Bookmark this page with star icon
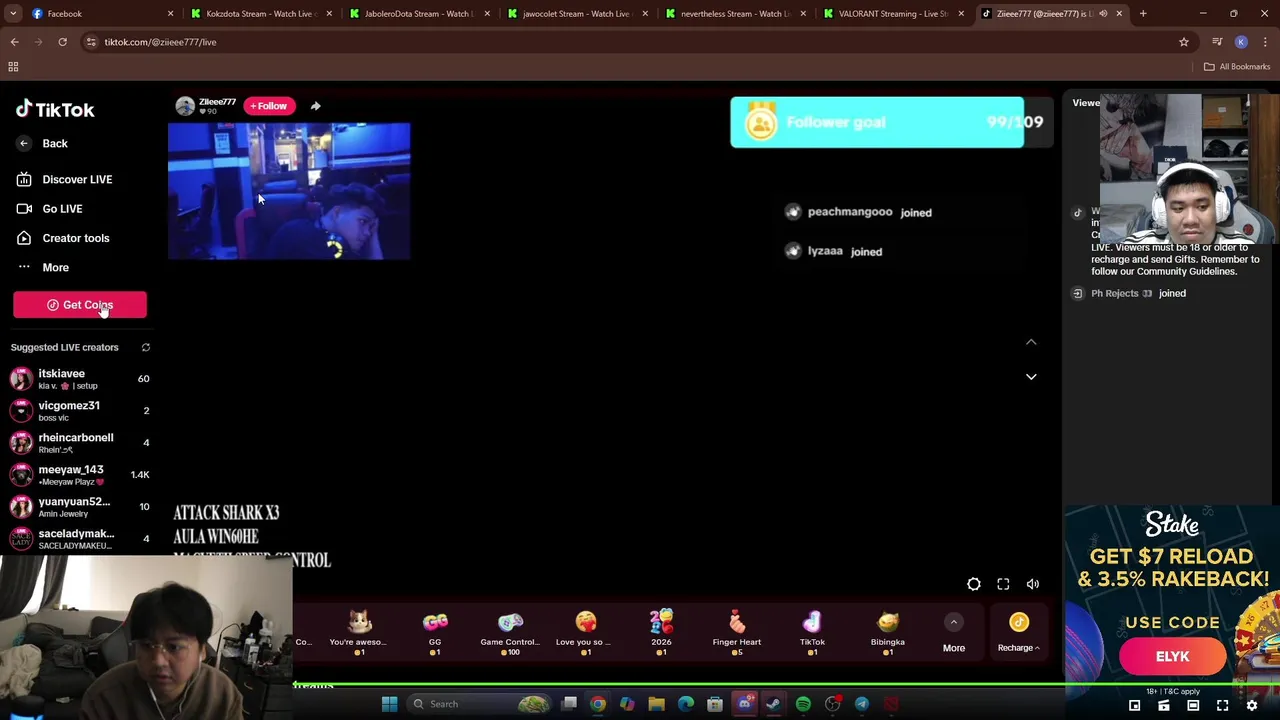1280x720 pixels. (x=1184, y=42)
